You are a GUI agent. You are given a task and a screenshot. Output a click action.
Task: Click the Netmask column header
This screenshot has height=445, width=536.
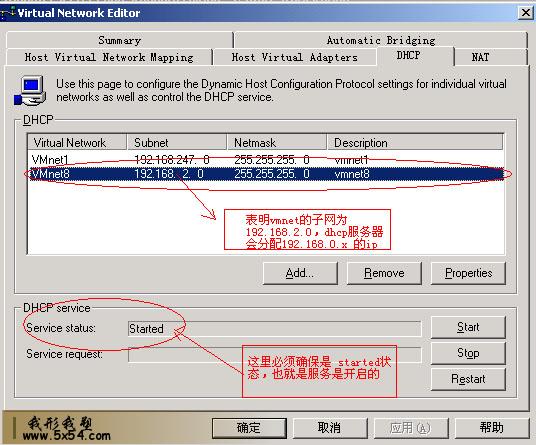click(x=277, y=143)
